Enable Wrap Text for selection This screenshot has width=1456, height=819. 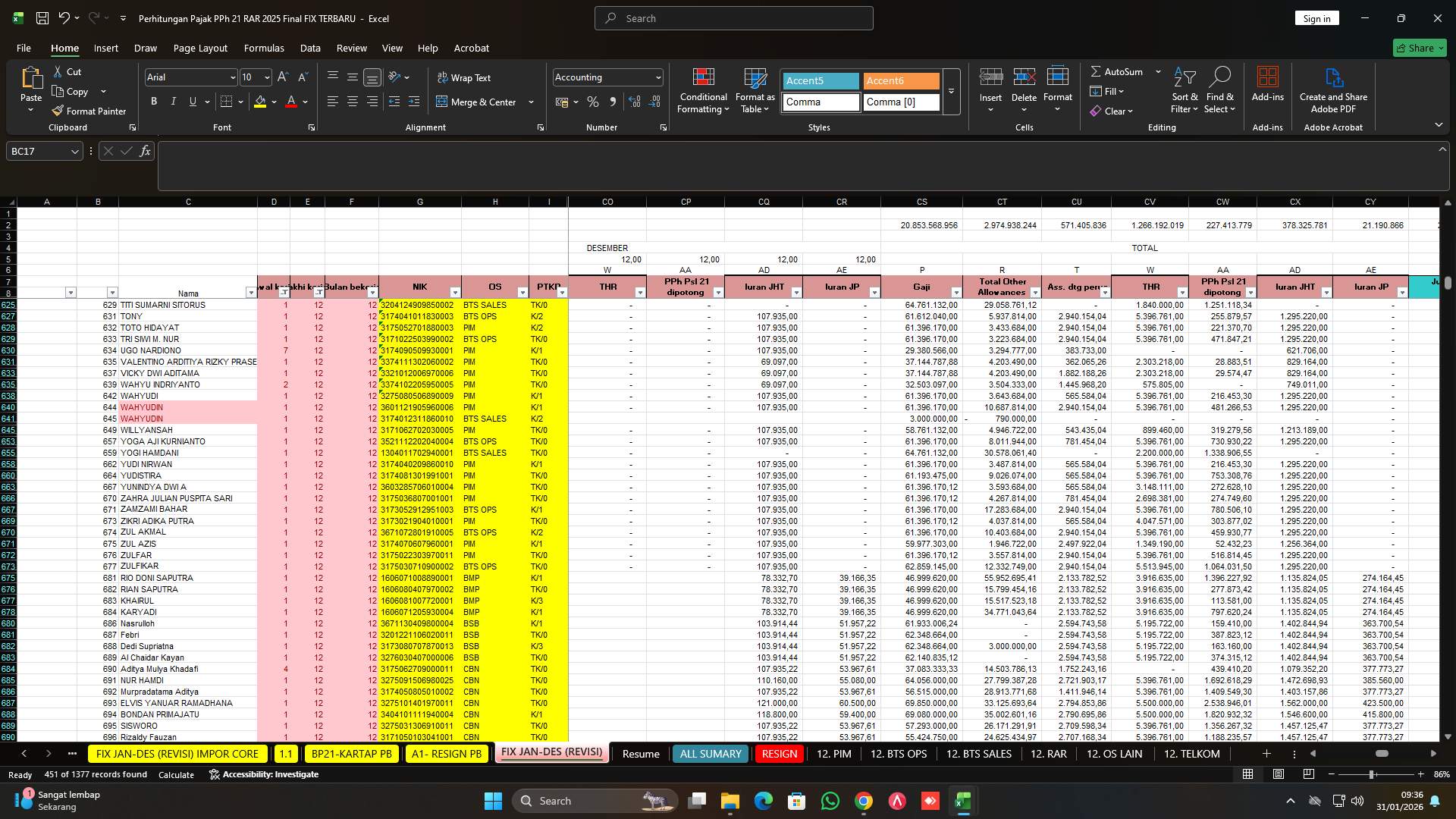pos(465,77)
